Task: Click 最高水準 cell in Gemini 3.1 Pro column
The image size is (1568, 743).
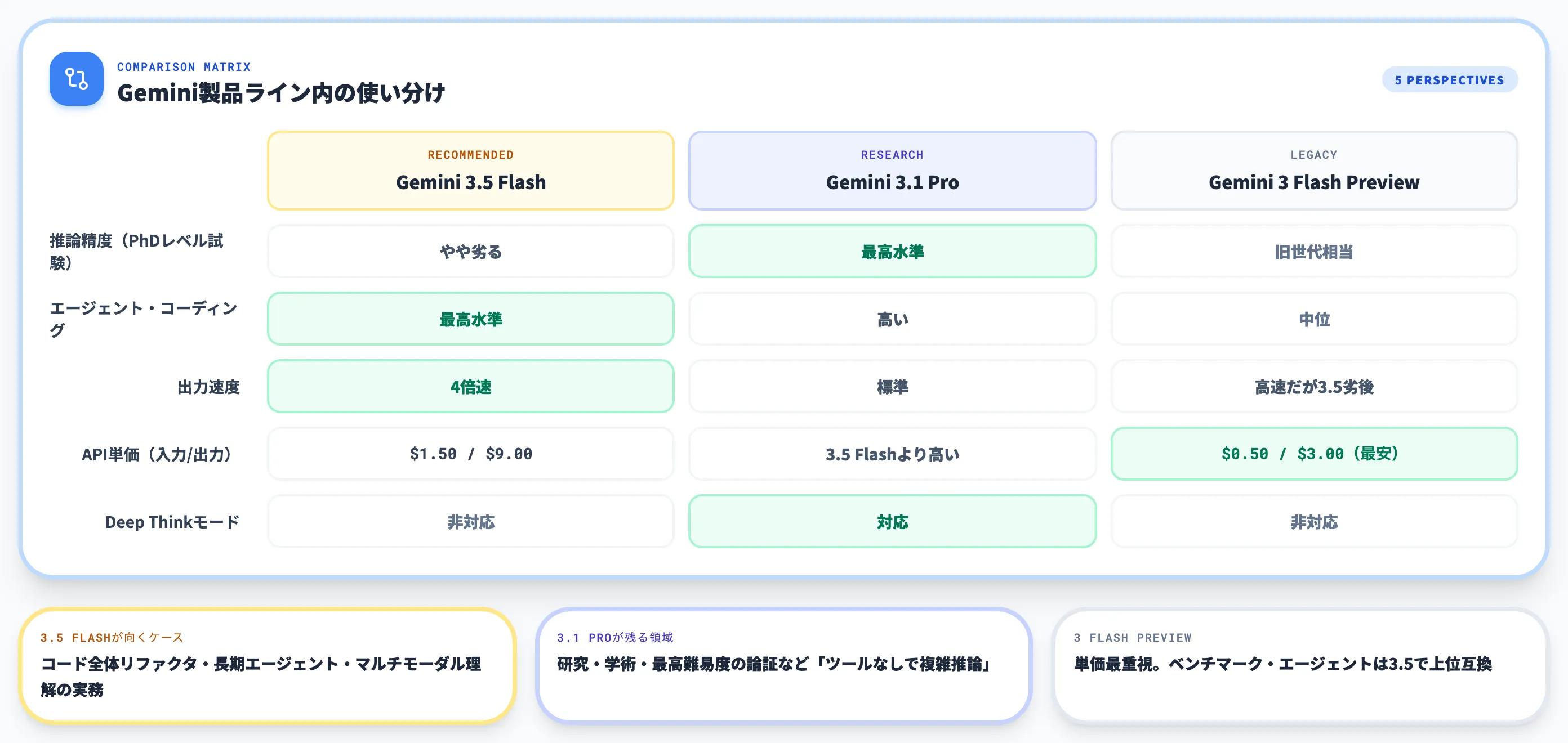Action: (892, 251)
